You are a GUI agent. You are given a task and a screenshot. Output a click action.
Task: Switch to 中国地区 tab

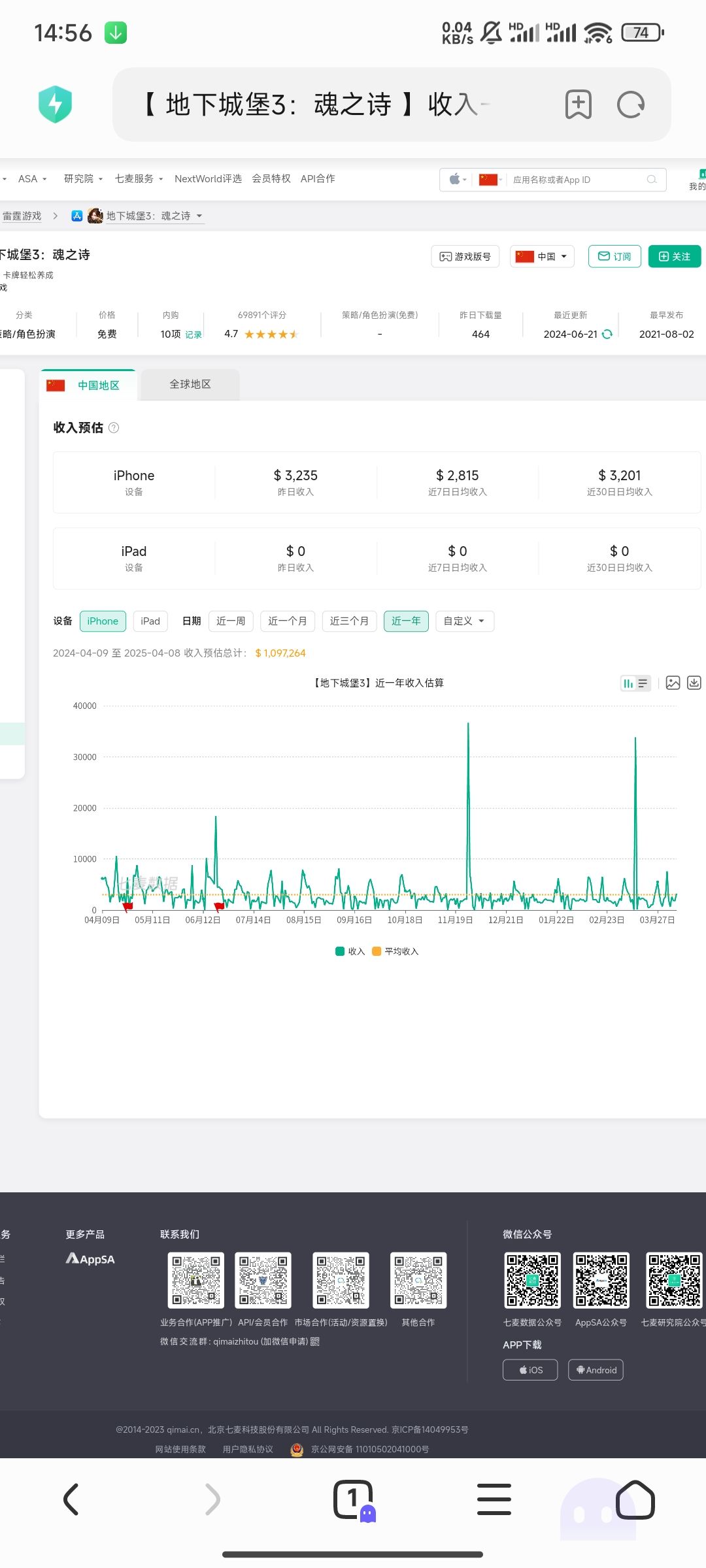(88, 385)
